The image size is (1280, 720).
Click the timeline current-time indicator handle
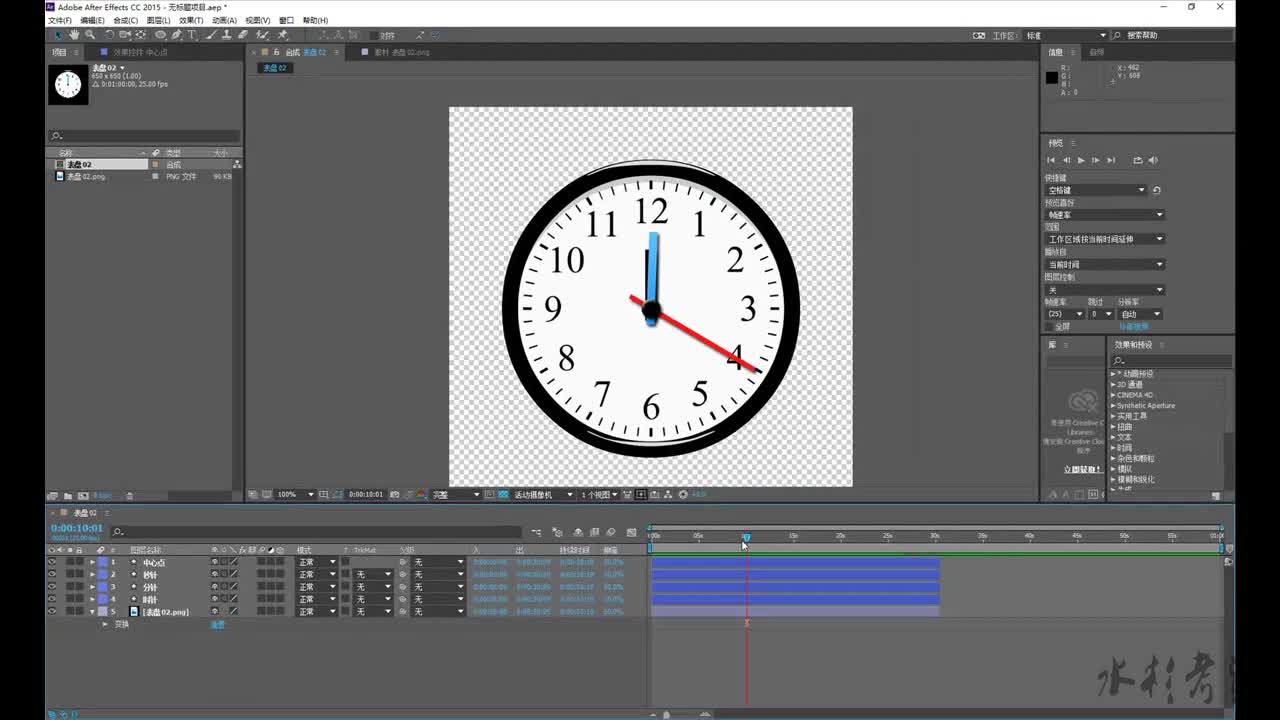[x=746, y=538]
